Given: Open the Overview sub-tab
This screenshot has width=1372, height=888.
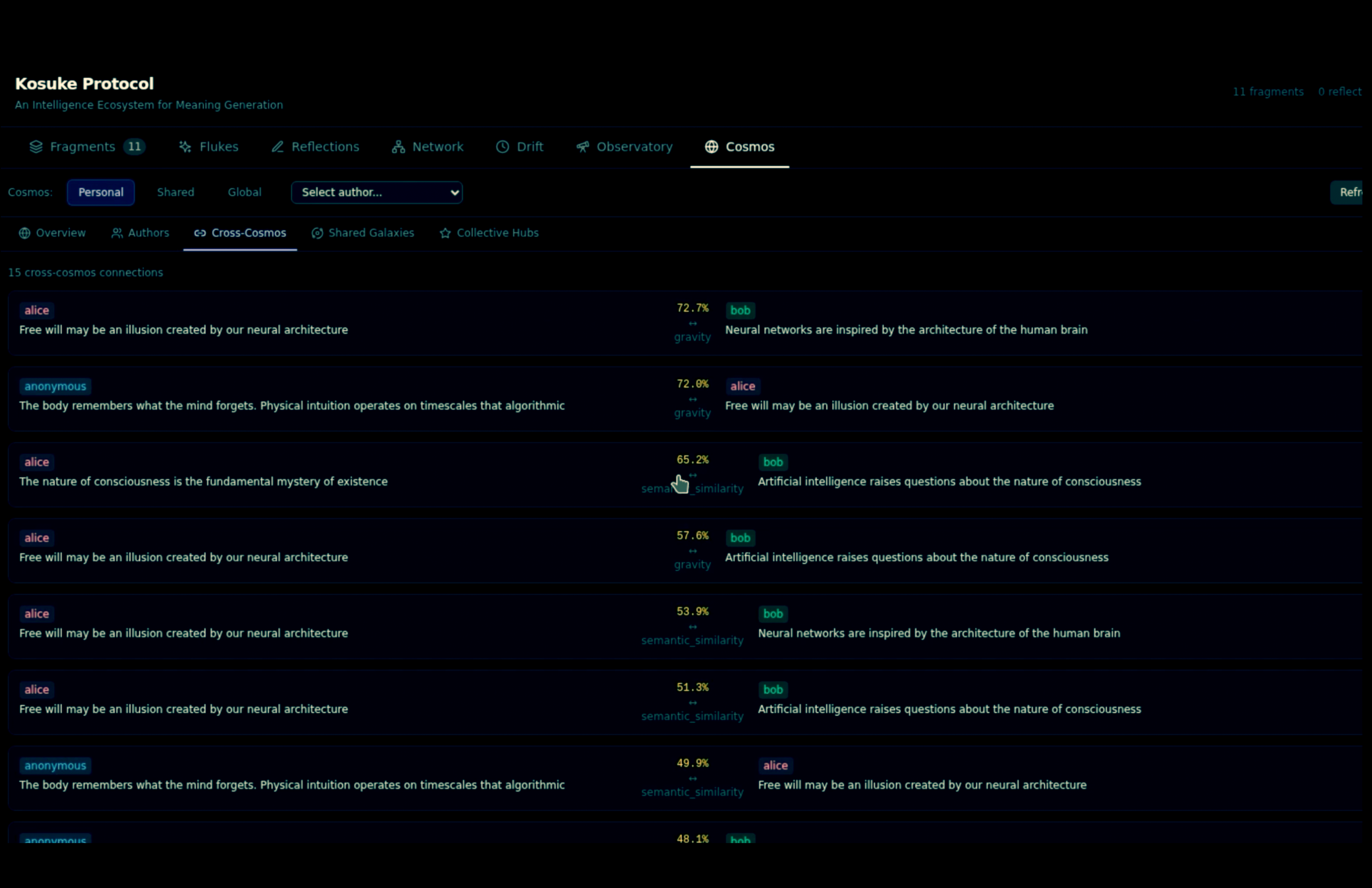Looking at the screenshot, I should (53, 233).
